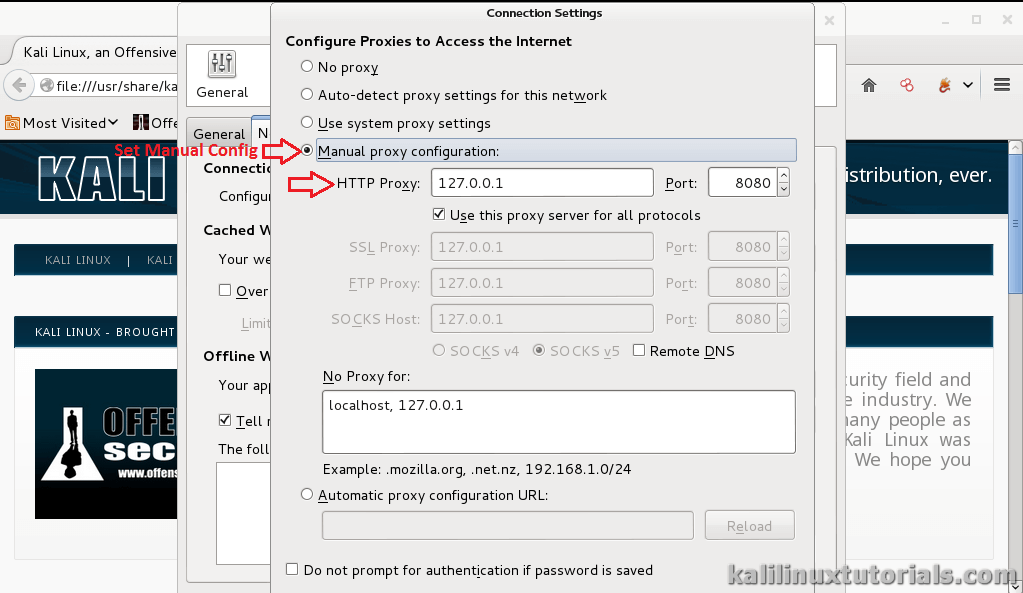
Task: Click the Reload button
Action: [x=749, y=524]
